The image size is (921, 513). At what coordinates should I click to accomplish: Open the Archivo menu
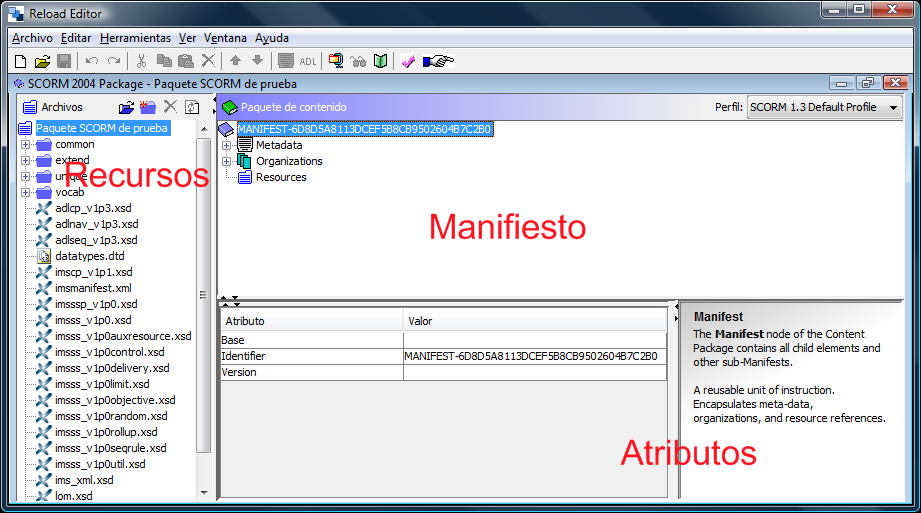point(32,38)
